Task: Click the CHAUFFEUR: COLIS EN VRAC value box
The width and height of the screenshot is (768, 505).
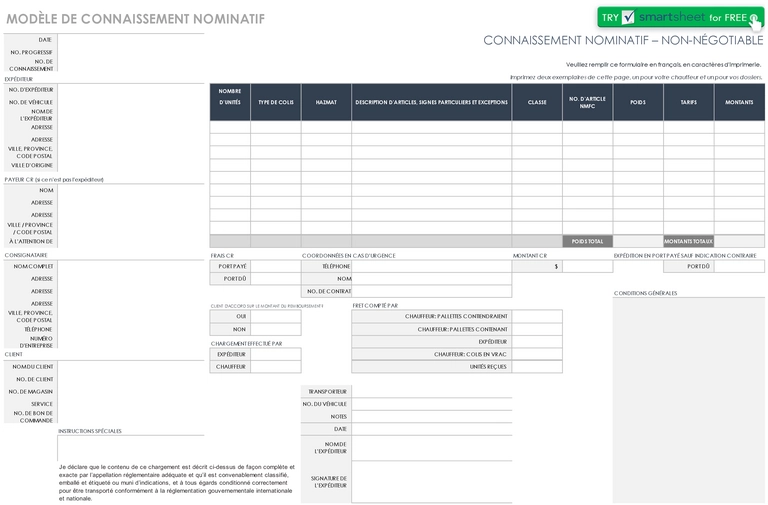Action: [x=537, y=354]
